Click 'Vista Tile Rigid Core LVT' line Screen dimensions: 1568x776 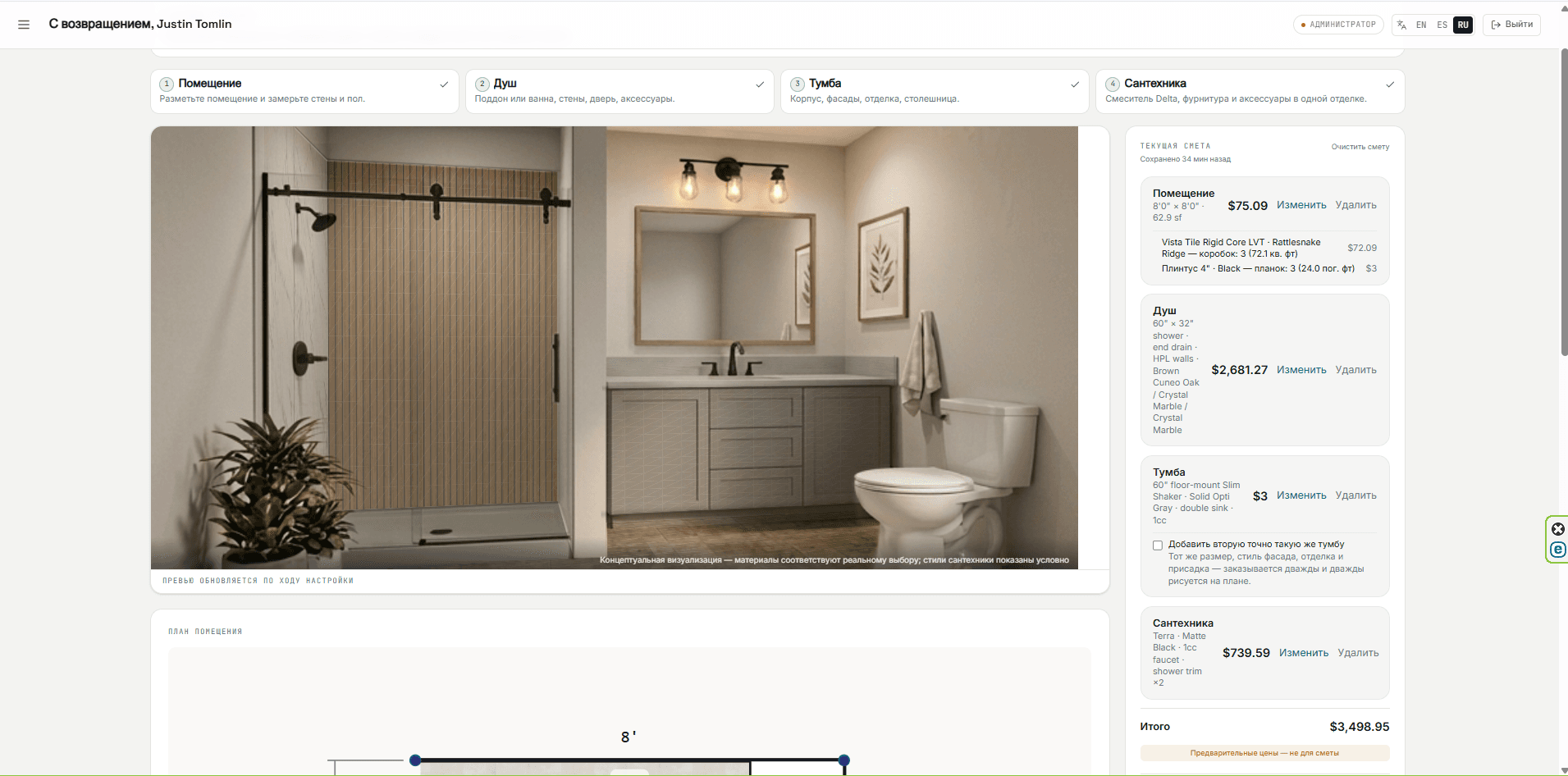click(x=1241, y=248)
